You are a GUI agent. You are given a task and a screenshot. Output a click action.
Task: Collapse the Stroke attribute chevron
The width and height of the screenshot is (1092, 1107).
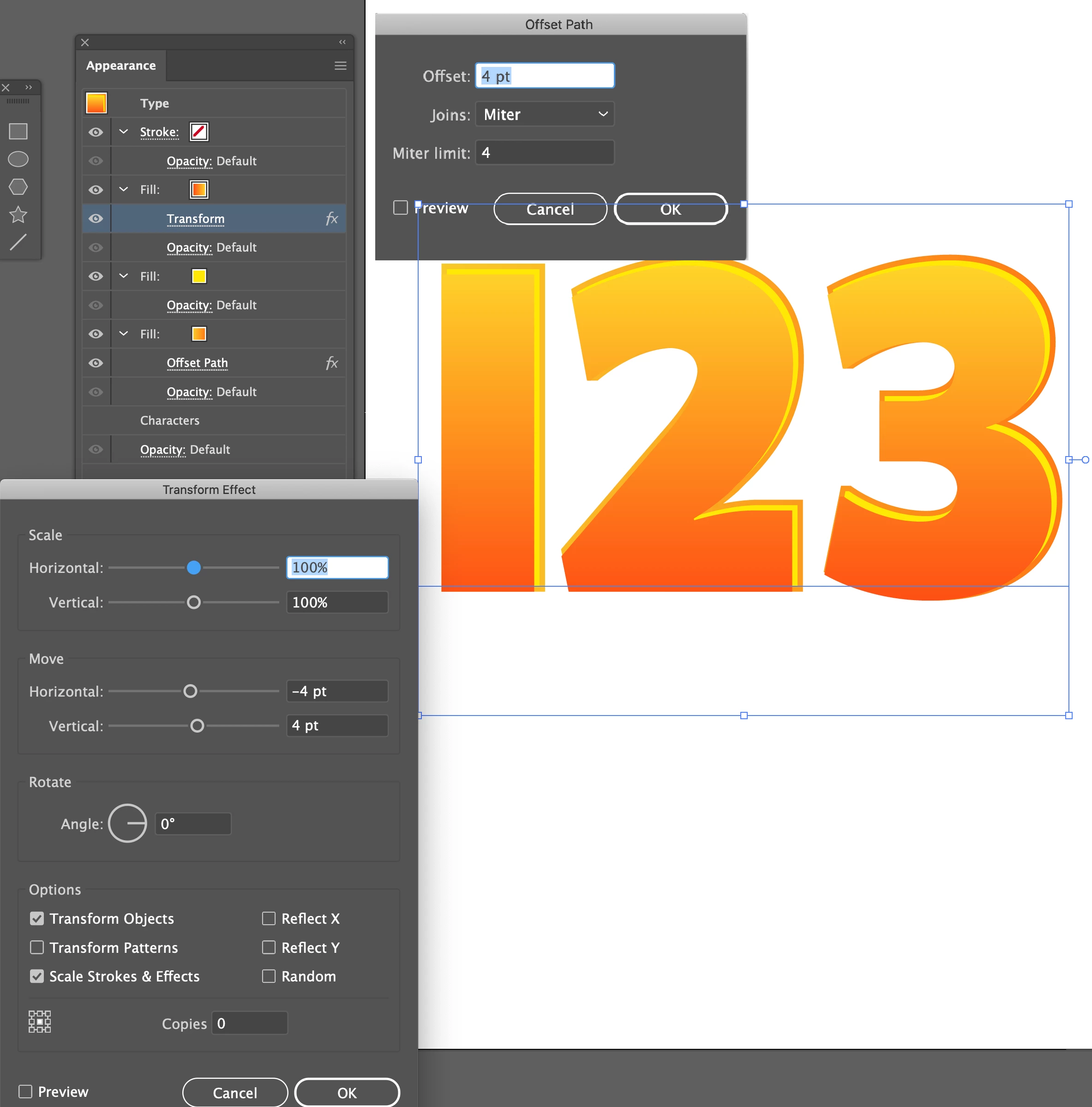pos(123,132)
